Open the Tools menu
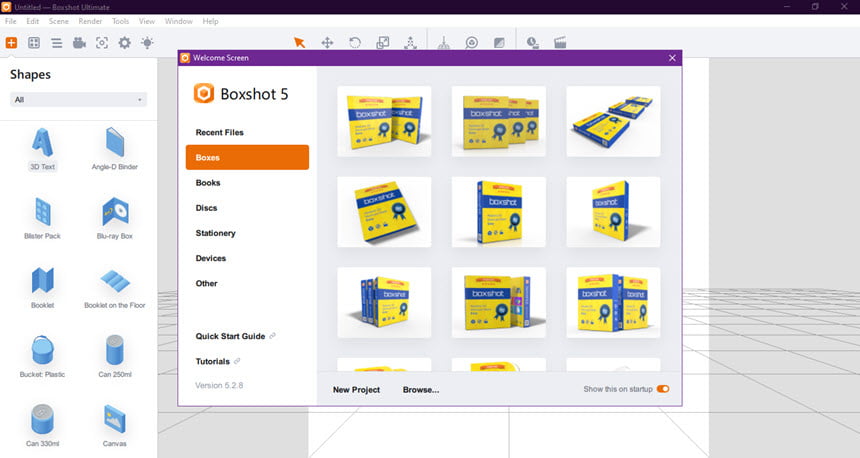The height and width of the screenshot is (458, 860). pos(120,21)
